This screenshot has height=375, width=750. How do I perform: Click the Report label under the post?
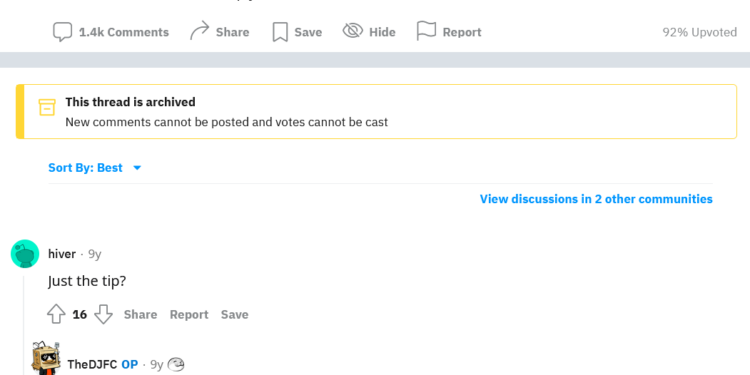point(462,32)
